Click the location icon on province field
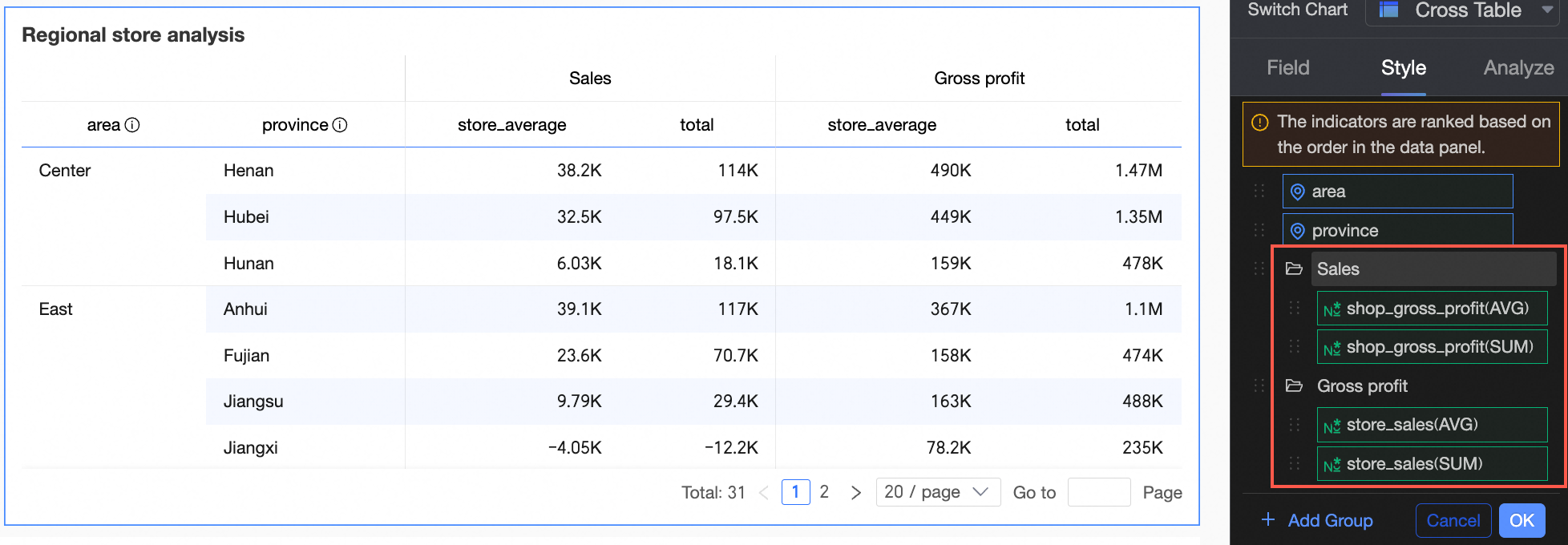 point(1297,231)
